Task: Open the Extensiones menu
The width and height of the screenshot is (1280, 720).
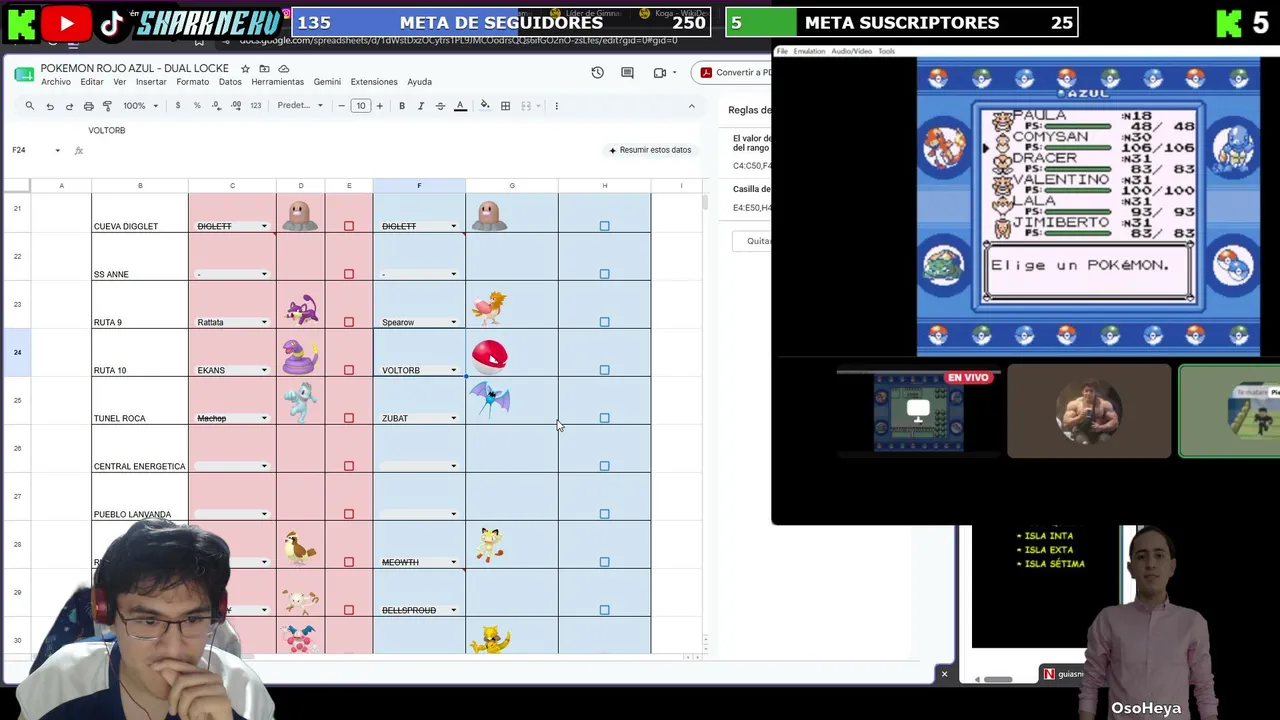Action: click(x=374, y=82)
